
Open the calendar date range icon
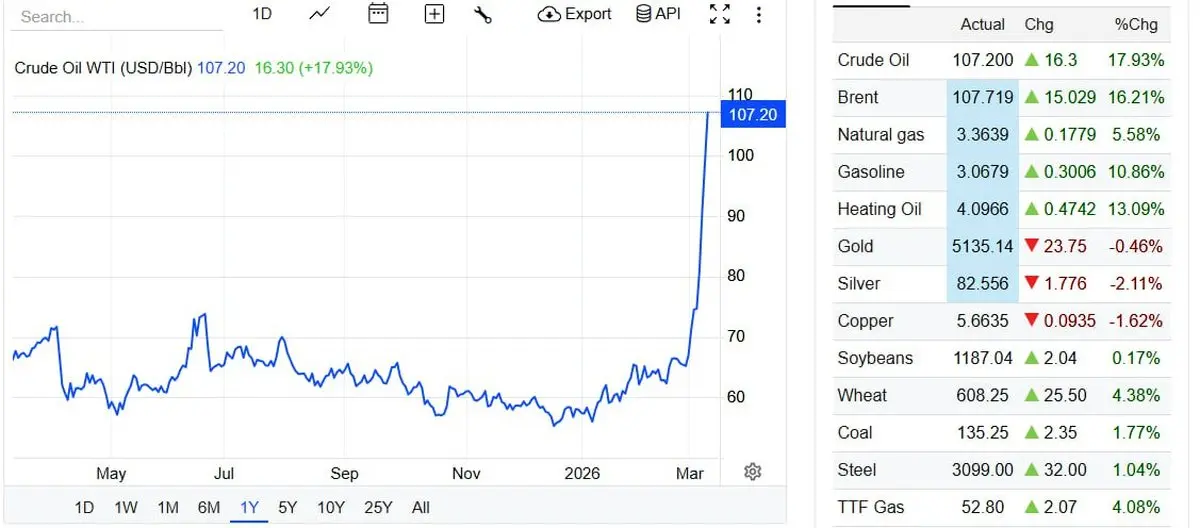pyautogui.click(x=378, y=14)
